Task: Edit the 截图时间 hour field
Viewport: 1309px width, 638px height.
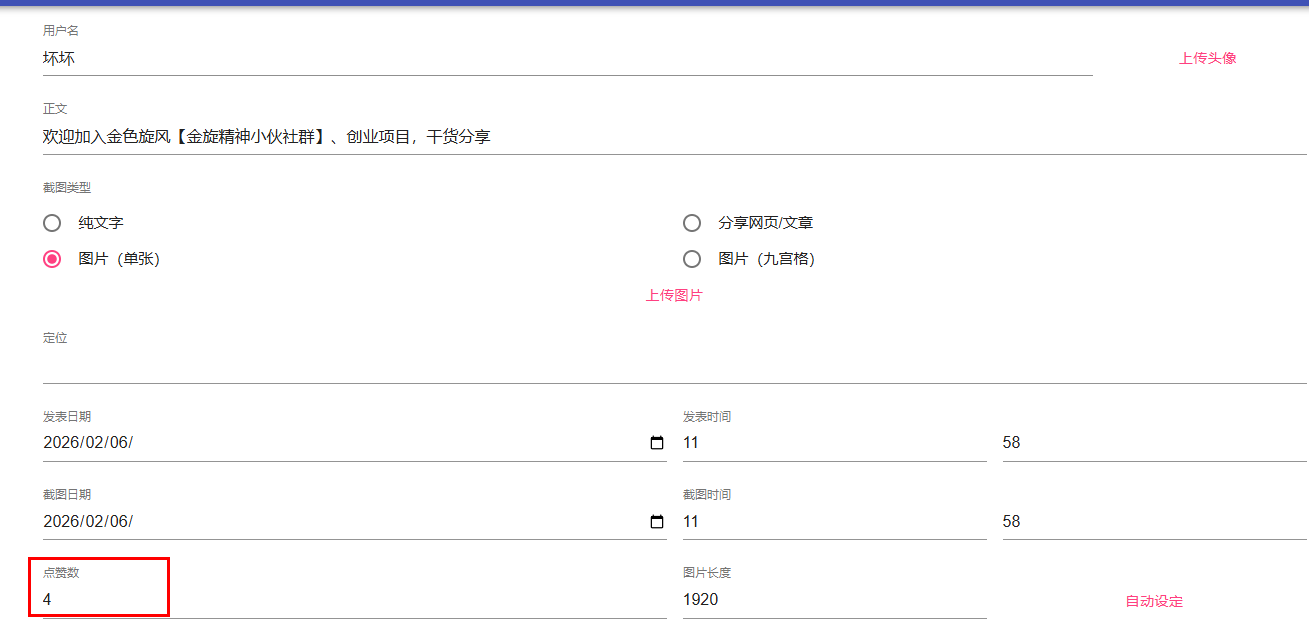Action: [834, 522]
